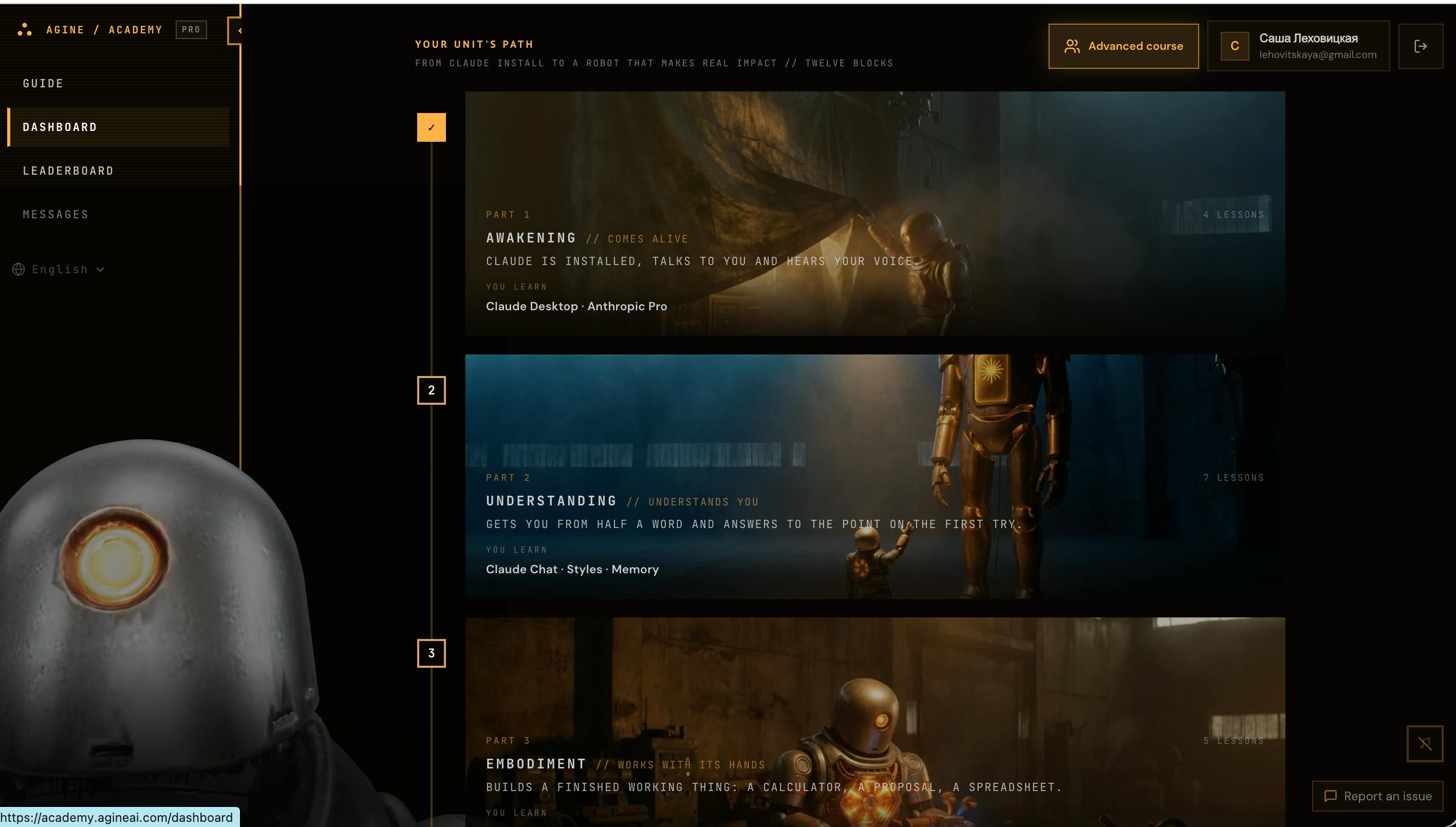Click the '4 LESSONS' label
The height and width of the screenshot is (827, 1456).
coord(1234,215)
